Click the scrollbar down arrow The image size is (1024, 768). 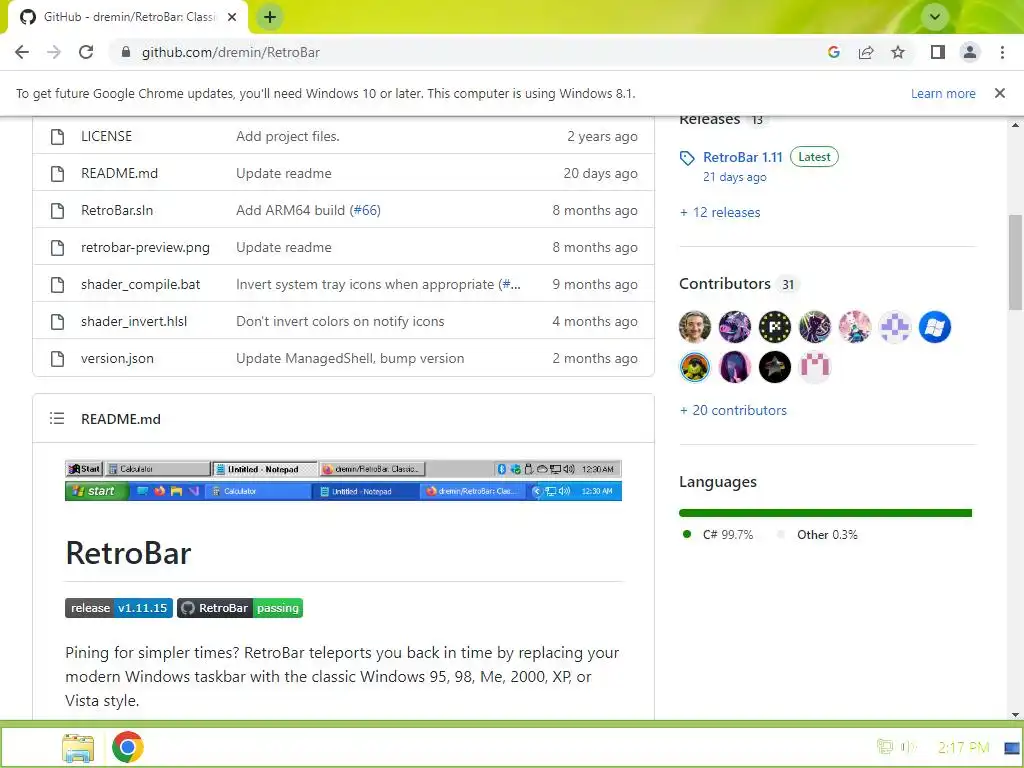[x=1015, y=714]
